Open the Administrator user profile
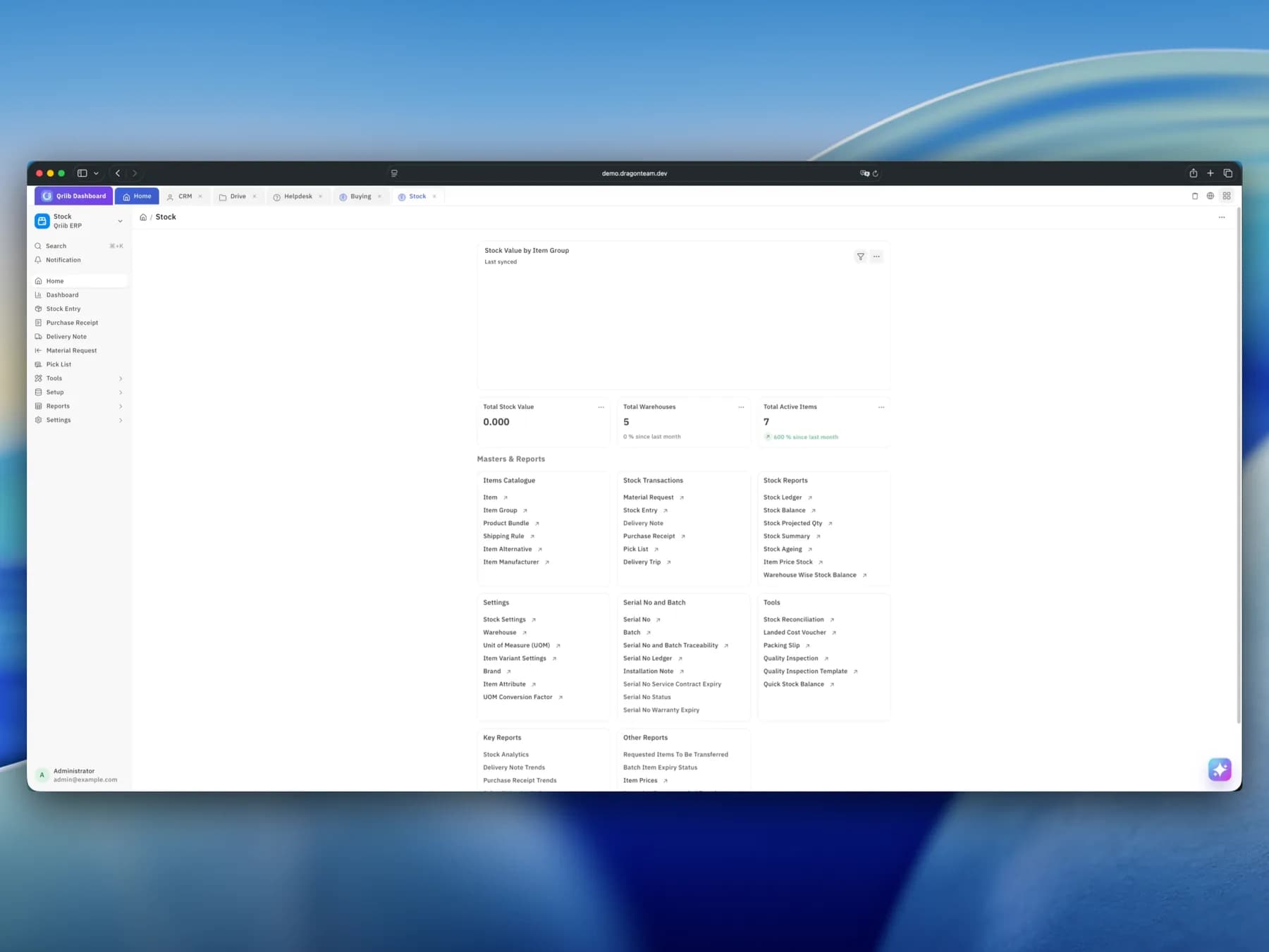The height and width of the screenshot is (952, 1269). point(79,775)
